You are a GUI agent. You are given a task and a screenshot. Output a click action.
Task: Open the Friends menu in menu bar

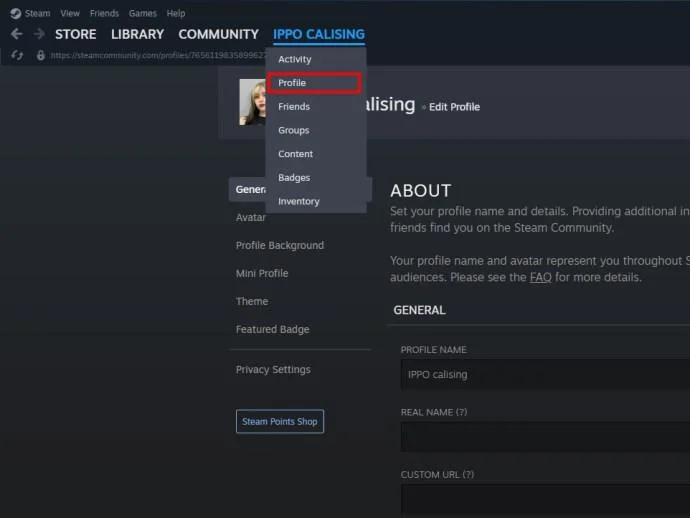coord(104,14)
